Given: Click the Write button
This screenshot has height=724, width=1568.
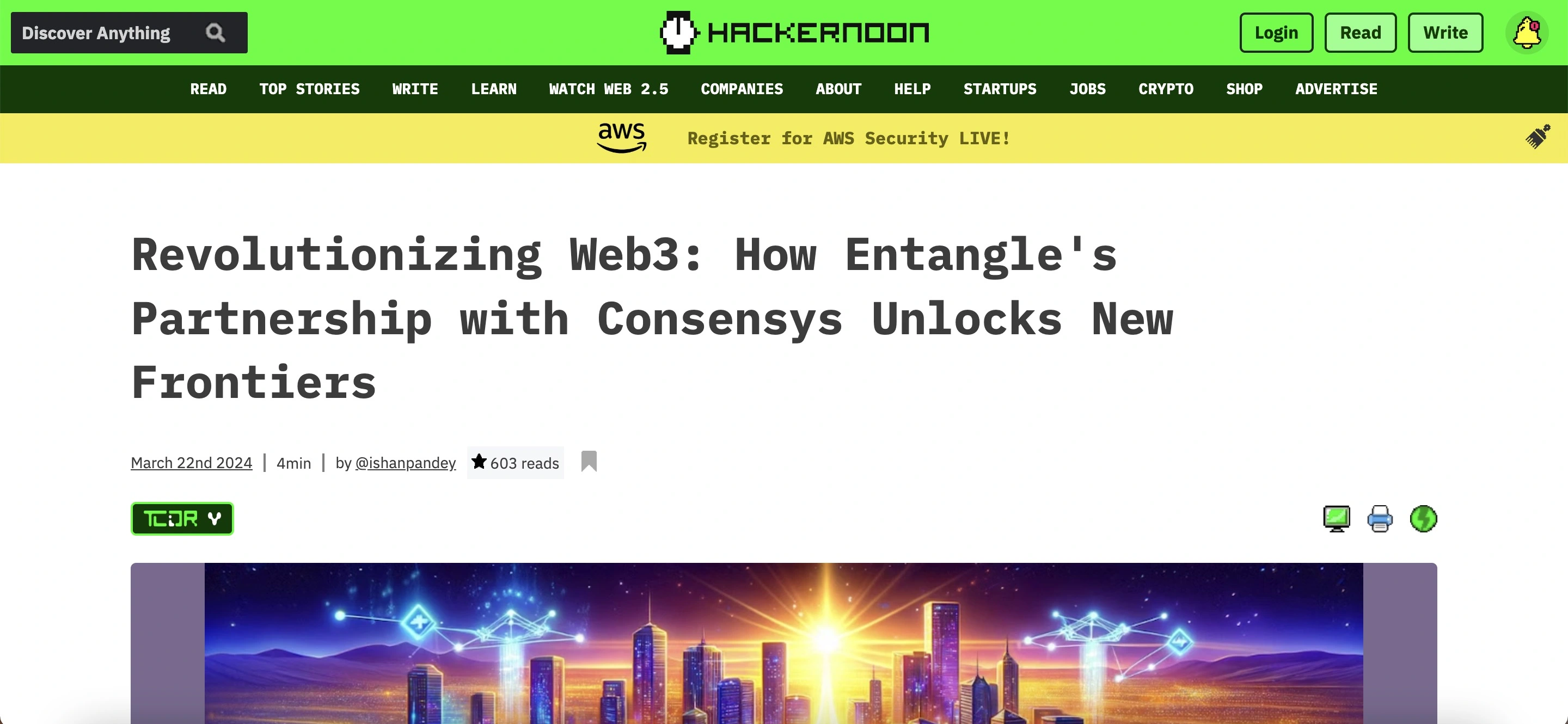Looking at the screenshot, I should pos(1447,32).
